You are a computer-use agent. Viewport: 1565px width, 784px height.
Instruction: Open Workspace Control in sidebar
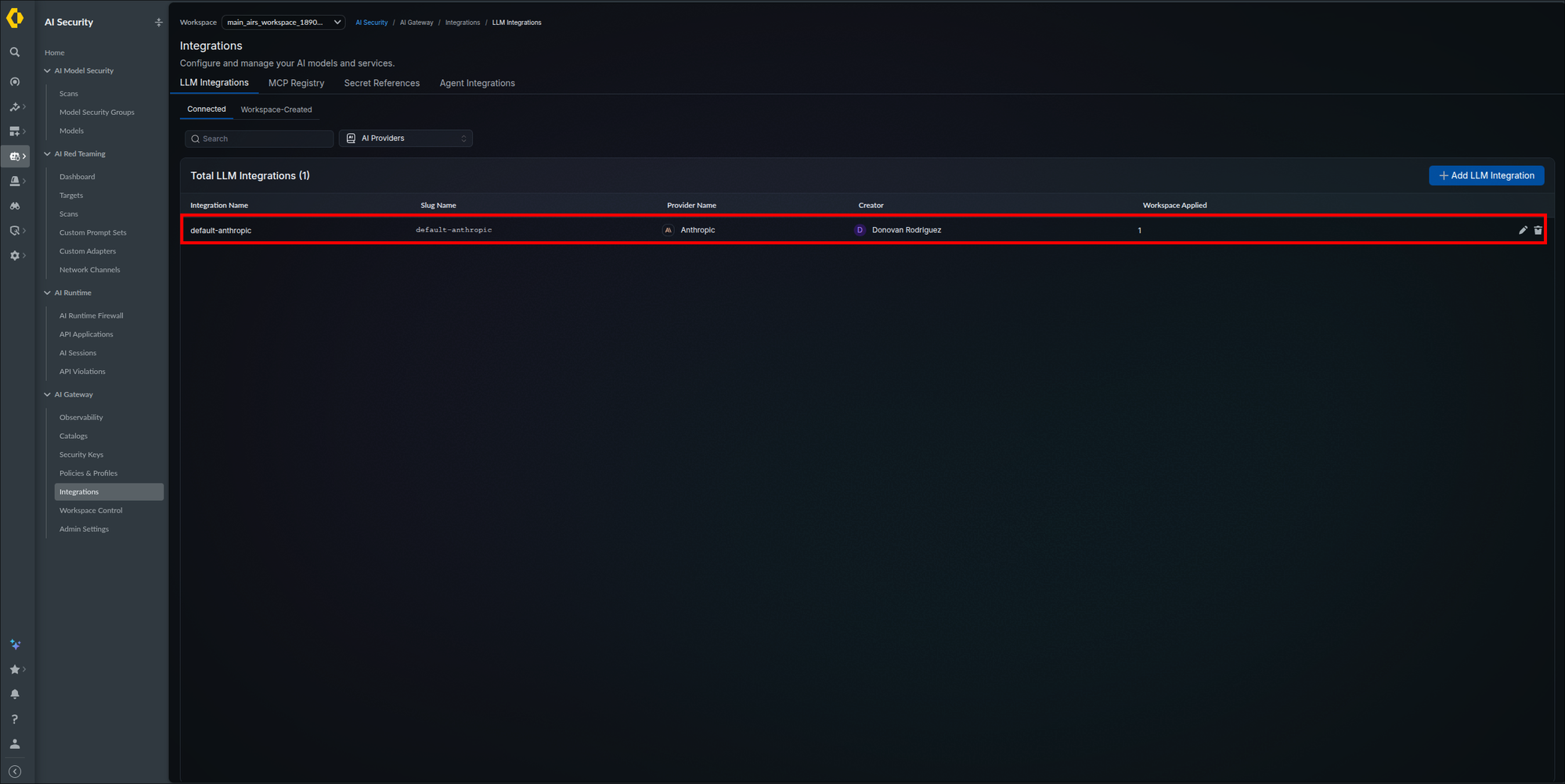coord(91,511)
